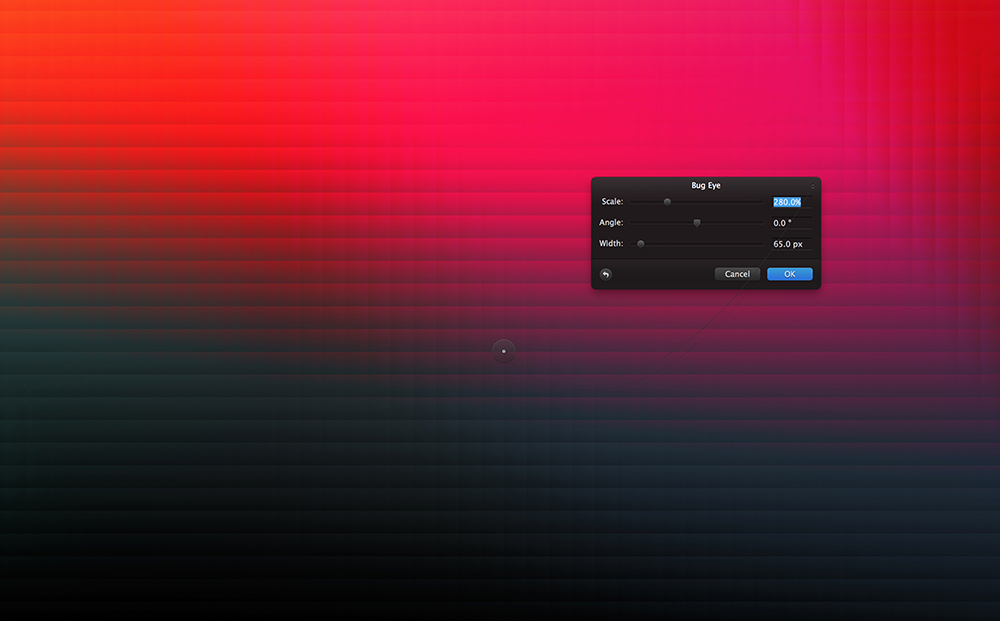Image resolution: width=1000 pixels, height=621 pixels.
Task: Click the "Angle:" label
Action: (x=611, y=223)
